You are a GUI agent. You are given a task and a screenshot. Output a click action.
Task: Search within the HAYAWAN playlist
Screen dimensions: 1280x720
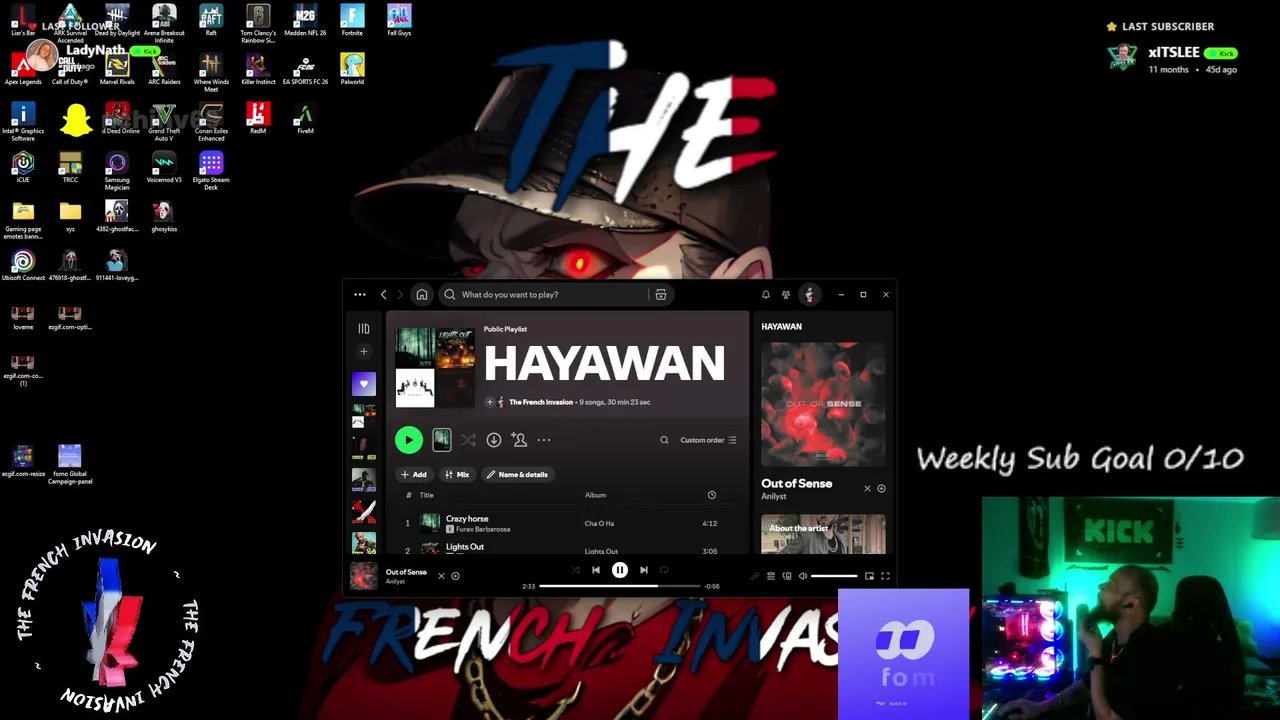point(664,440)
